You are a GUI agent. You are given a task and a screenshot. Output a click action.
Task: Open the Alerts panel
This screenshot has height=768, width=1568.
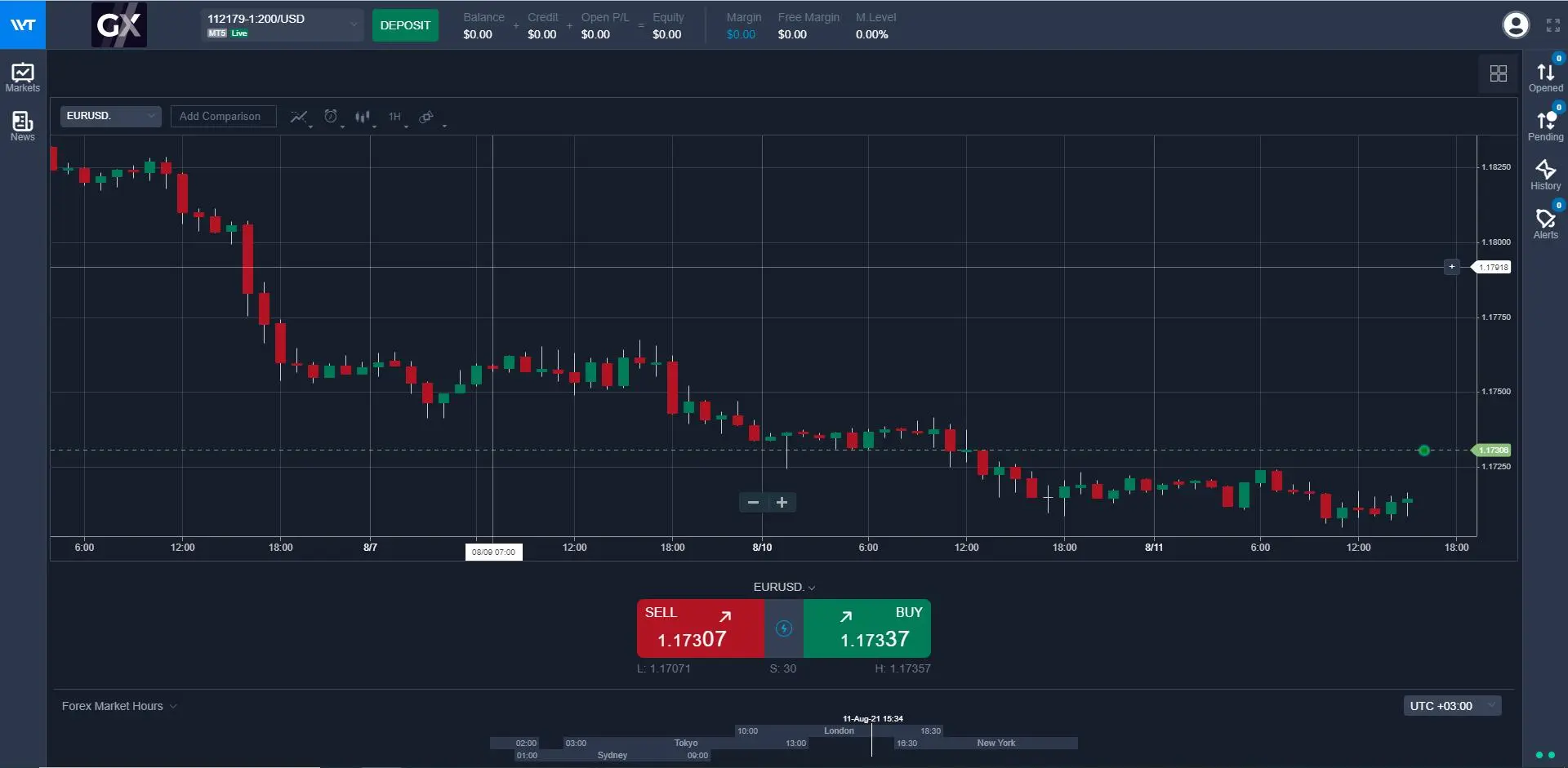[1545, 224]
